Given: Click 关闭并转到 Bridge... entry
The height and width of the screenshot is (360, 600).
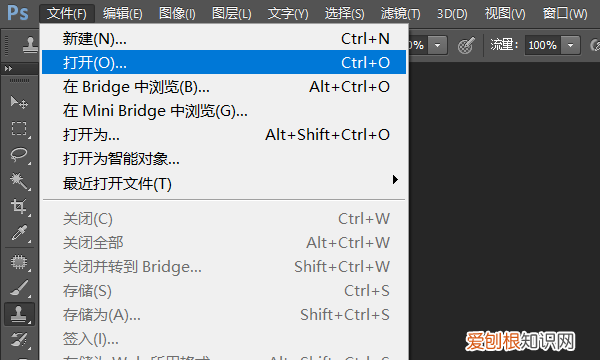Looking at the screenshot, I should (x=224, y=267).
